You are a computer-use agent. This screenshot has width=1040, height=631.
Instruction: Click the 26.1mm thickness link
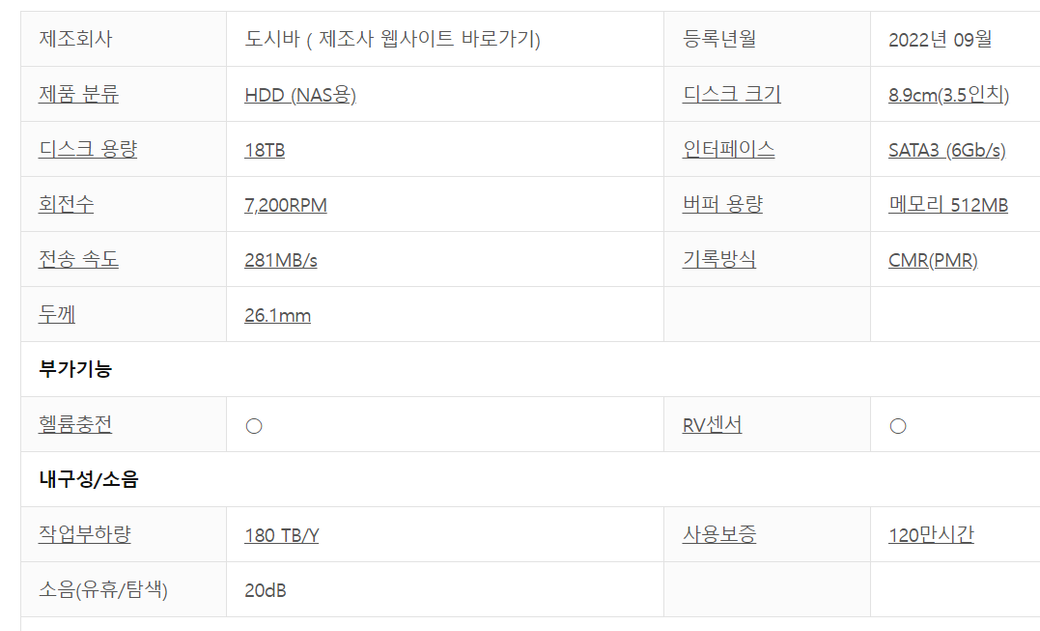click(277, 315)
